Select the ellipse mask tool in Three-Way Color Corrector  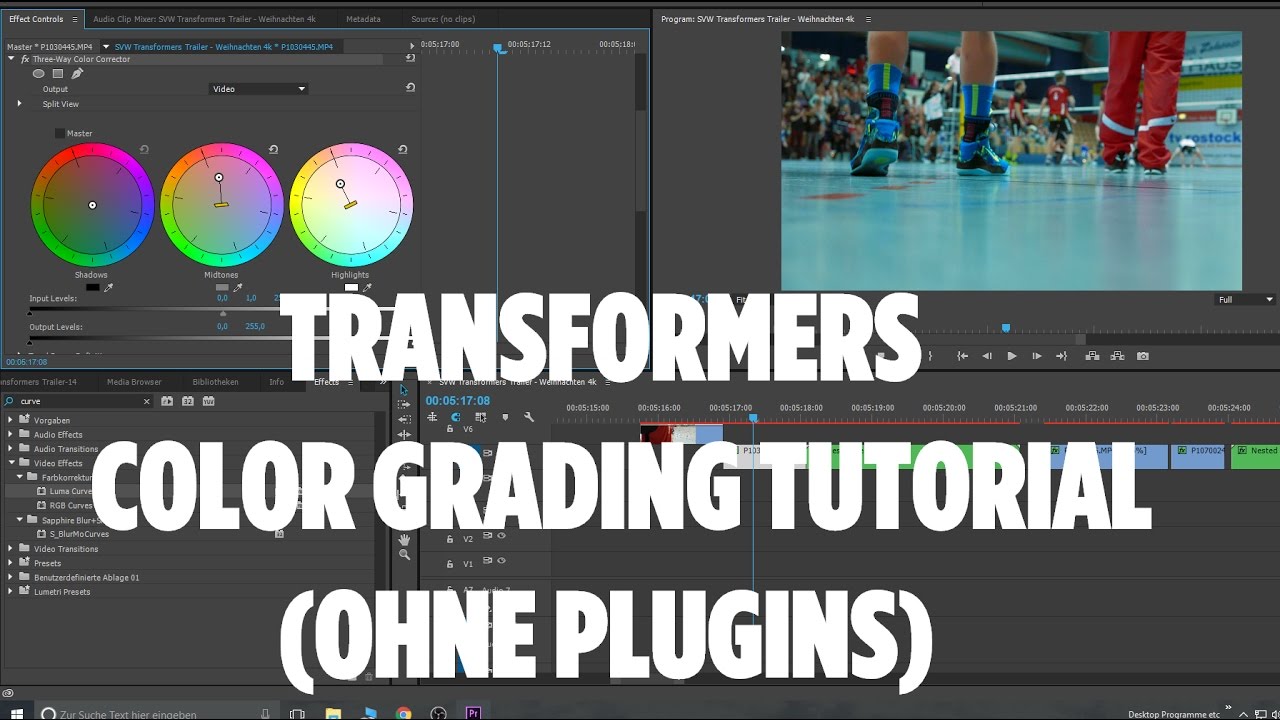(39, 73)
